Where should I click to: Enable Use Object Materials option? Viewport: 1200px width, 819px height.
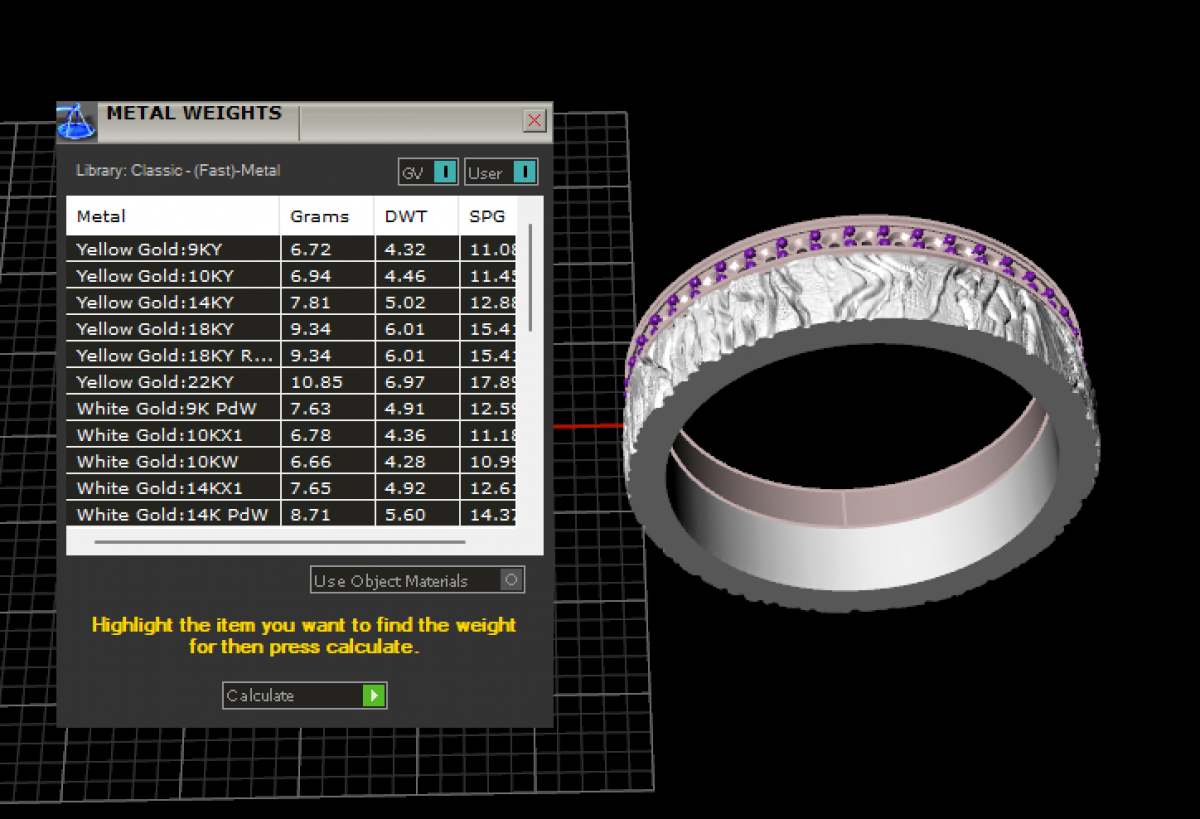(x=511, y=580)
